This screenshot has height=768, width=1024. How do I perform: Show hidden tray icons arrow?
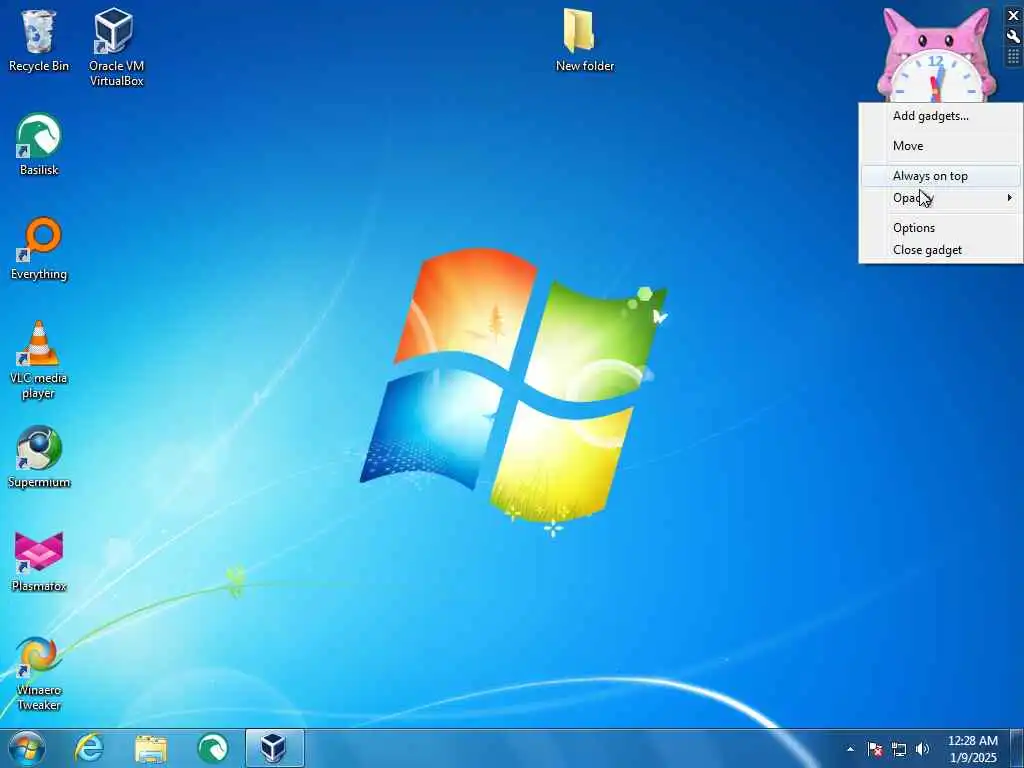tap(850, 749)
